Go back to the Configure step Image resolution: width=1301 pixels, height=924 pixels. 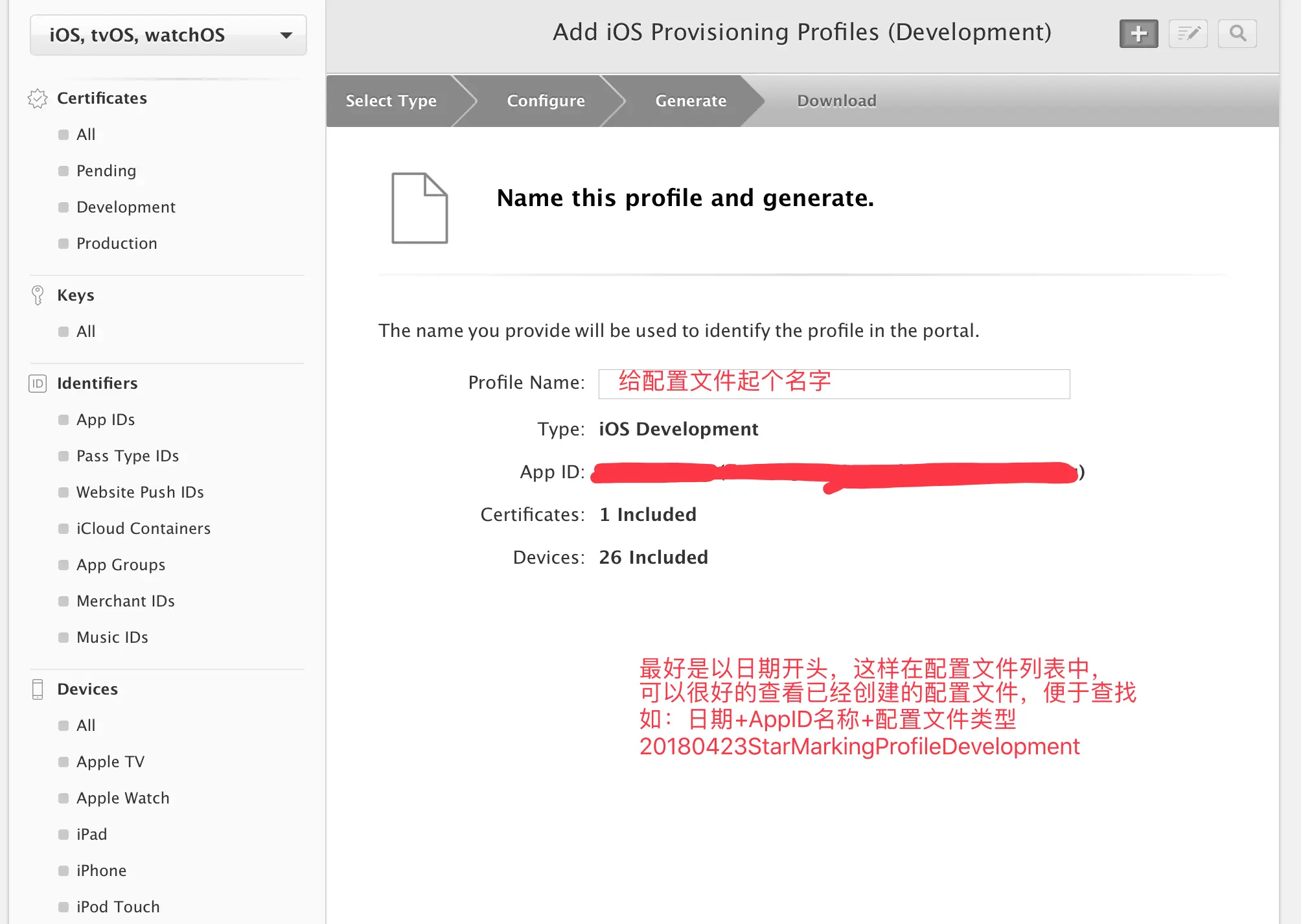pos(546,101)
